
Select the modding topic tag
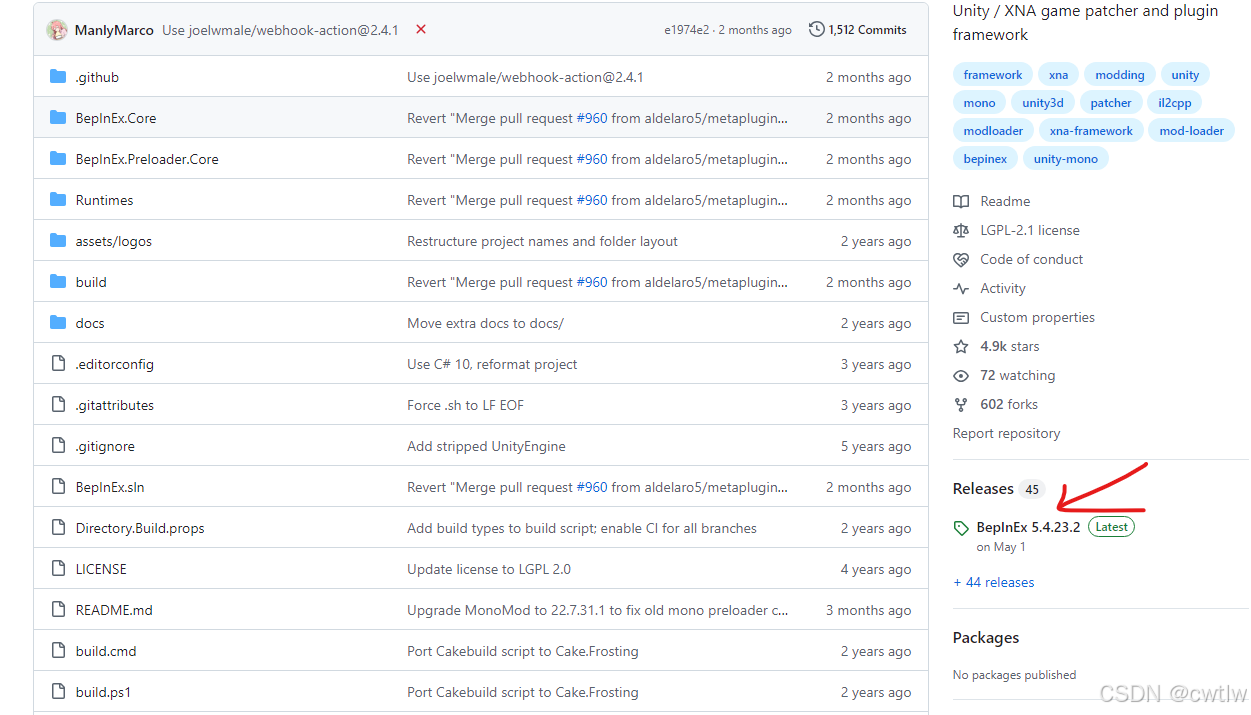[x=1120, y=75]
